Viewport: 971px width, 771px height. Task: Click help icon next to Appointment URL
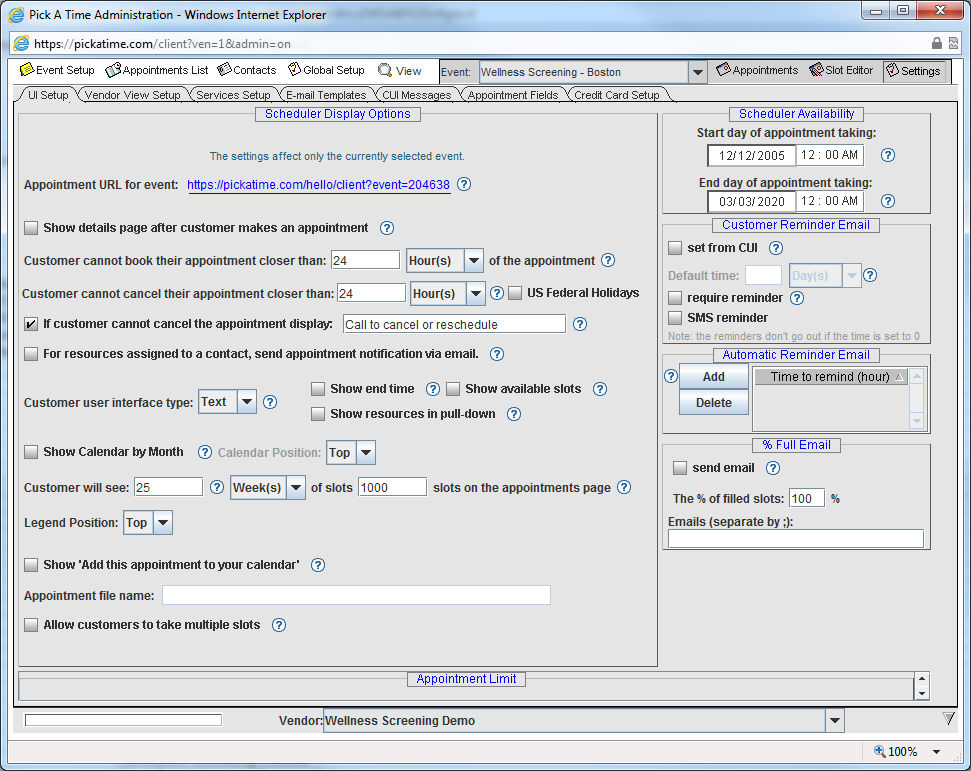[464, 185]
